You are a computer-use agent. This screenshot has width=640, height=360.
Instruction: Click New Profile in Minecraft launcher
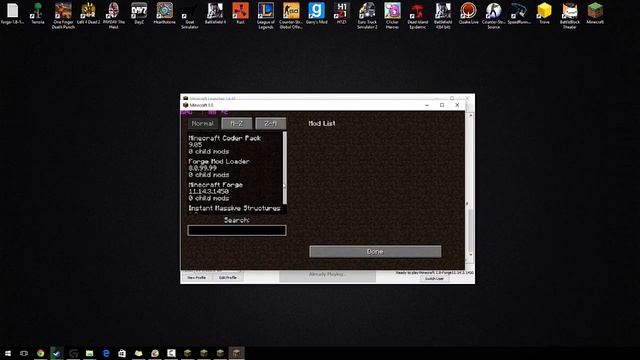coord(196,278)
